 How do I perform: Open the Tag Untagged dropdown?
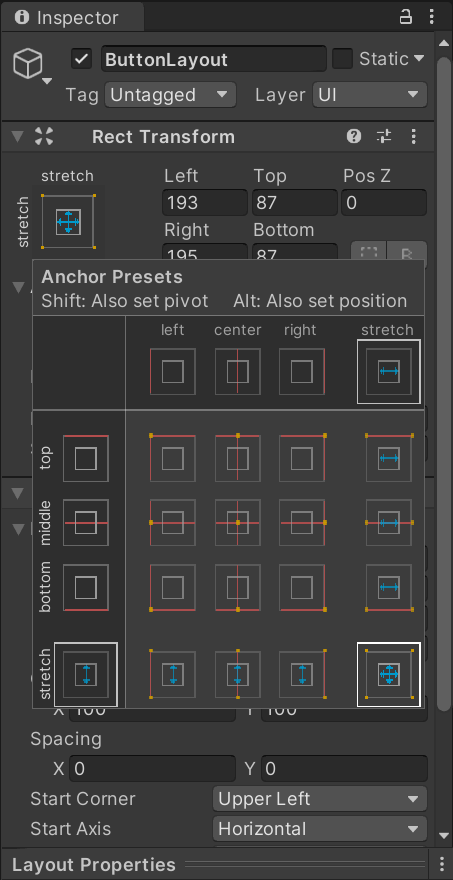point(170,95)
